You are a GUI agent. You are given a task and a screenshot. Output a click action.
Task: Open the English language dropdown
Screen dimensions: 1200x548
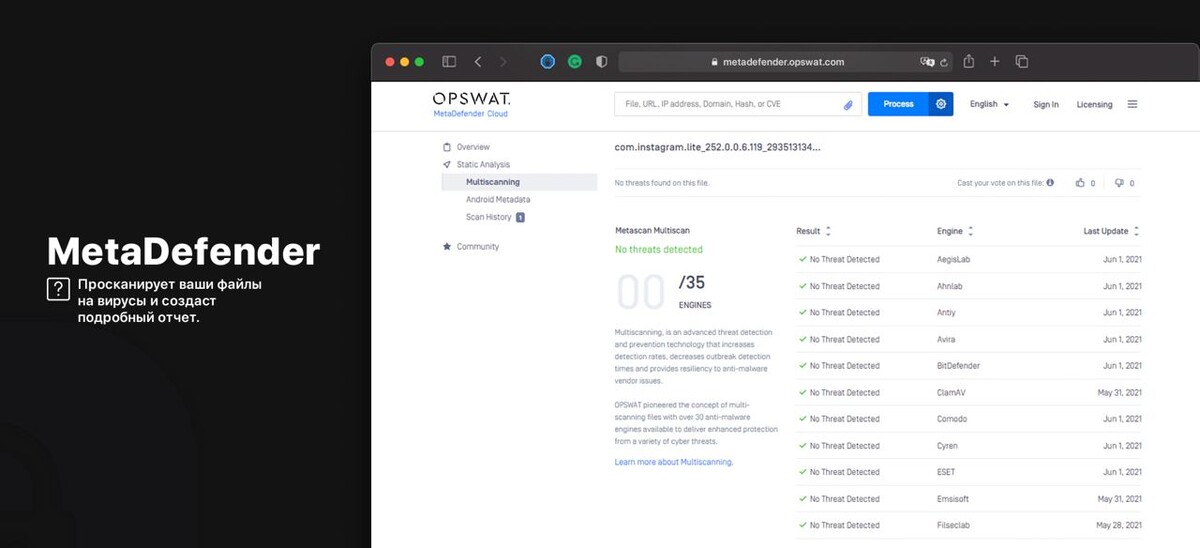(x=989, y=104)
